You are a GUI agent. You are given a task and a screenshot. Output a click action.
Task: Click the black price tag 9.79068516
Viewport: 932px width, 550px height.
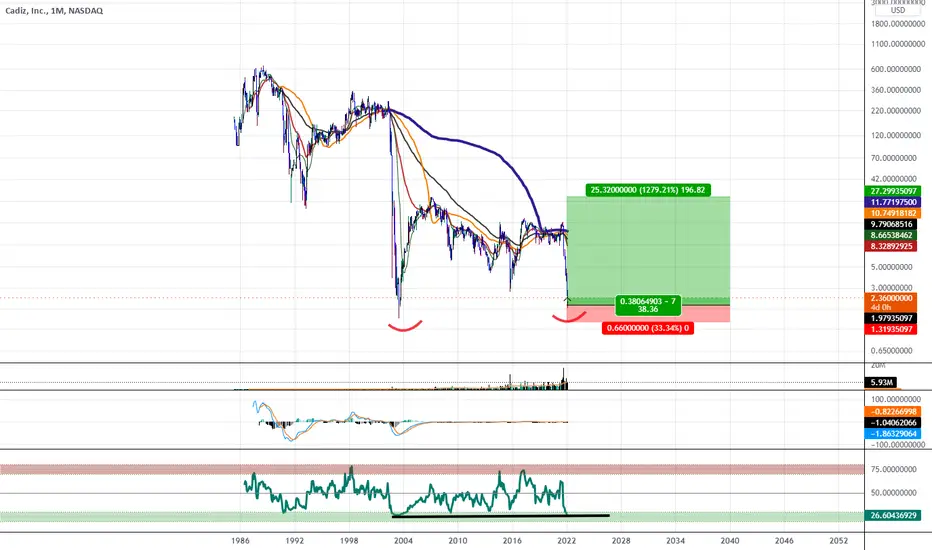click(x=892, y=224)
